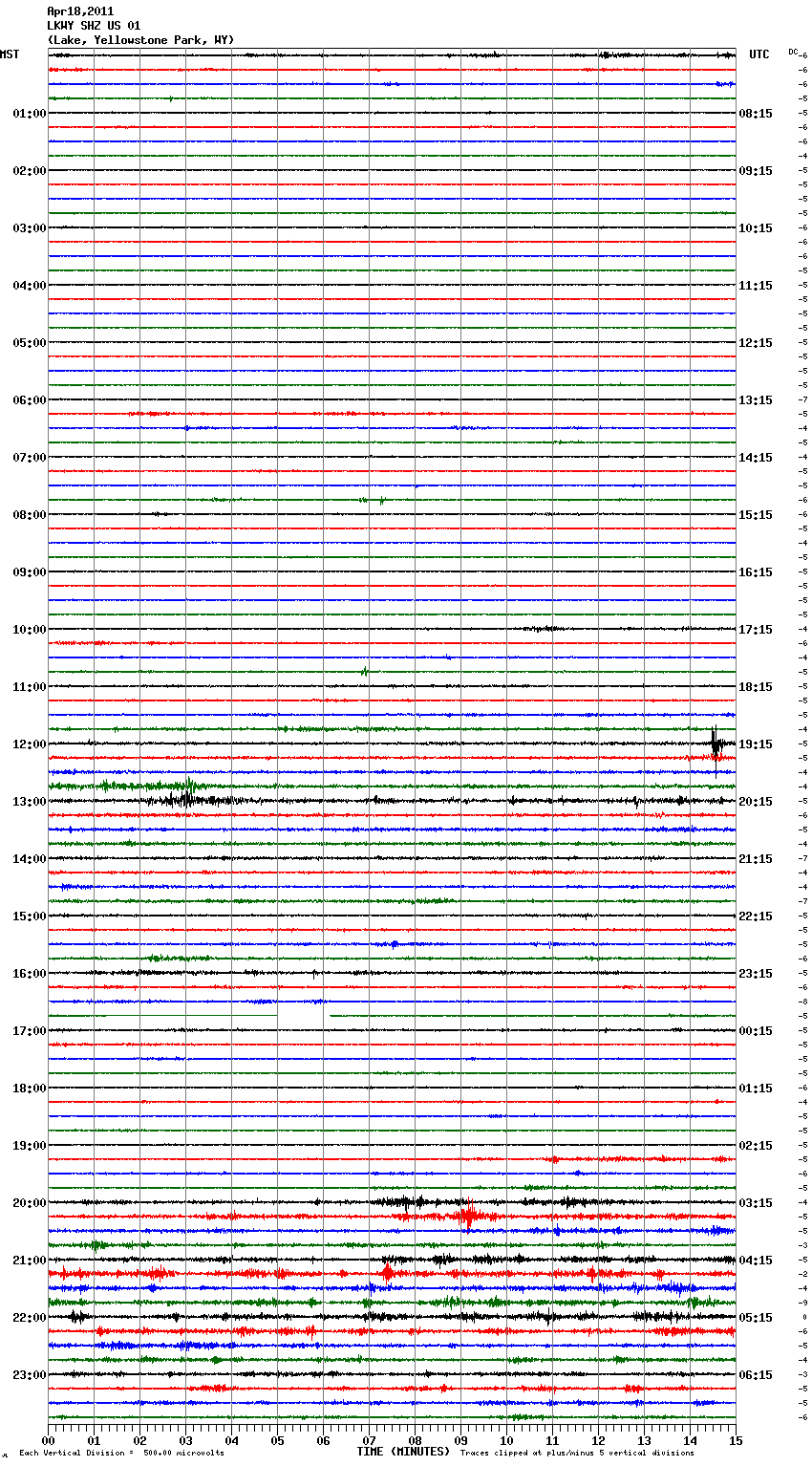The height and width of the screenshot is (1466, 812).
Task: Select the 15 minute tick on bottom axis
Action: tap(735, 1440)
